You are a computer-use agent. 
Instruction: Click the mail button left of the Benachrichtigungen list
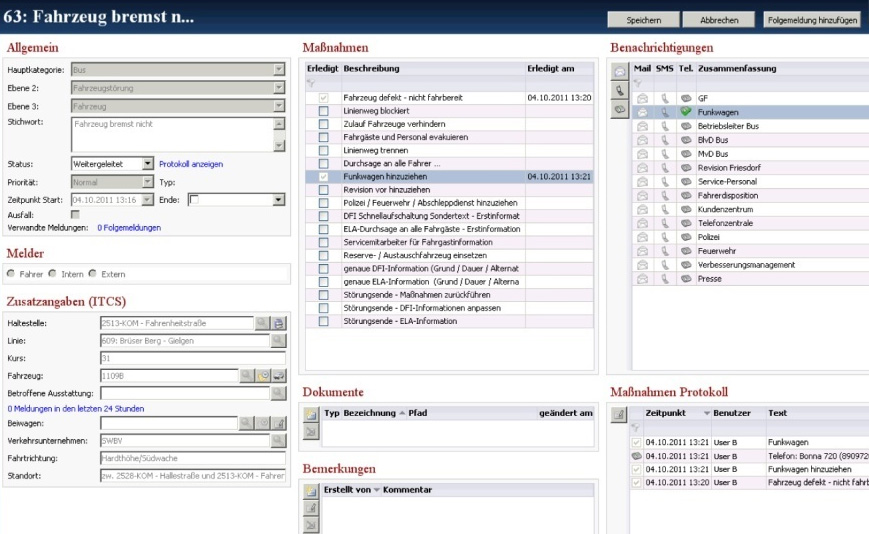(620, 71)
